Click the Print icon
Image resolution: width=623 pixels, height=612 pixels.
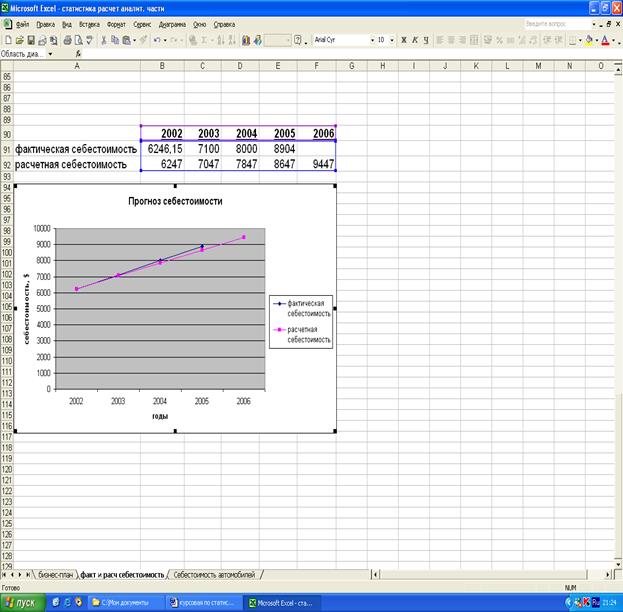pos(67,40)
